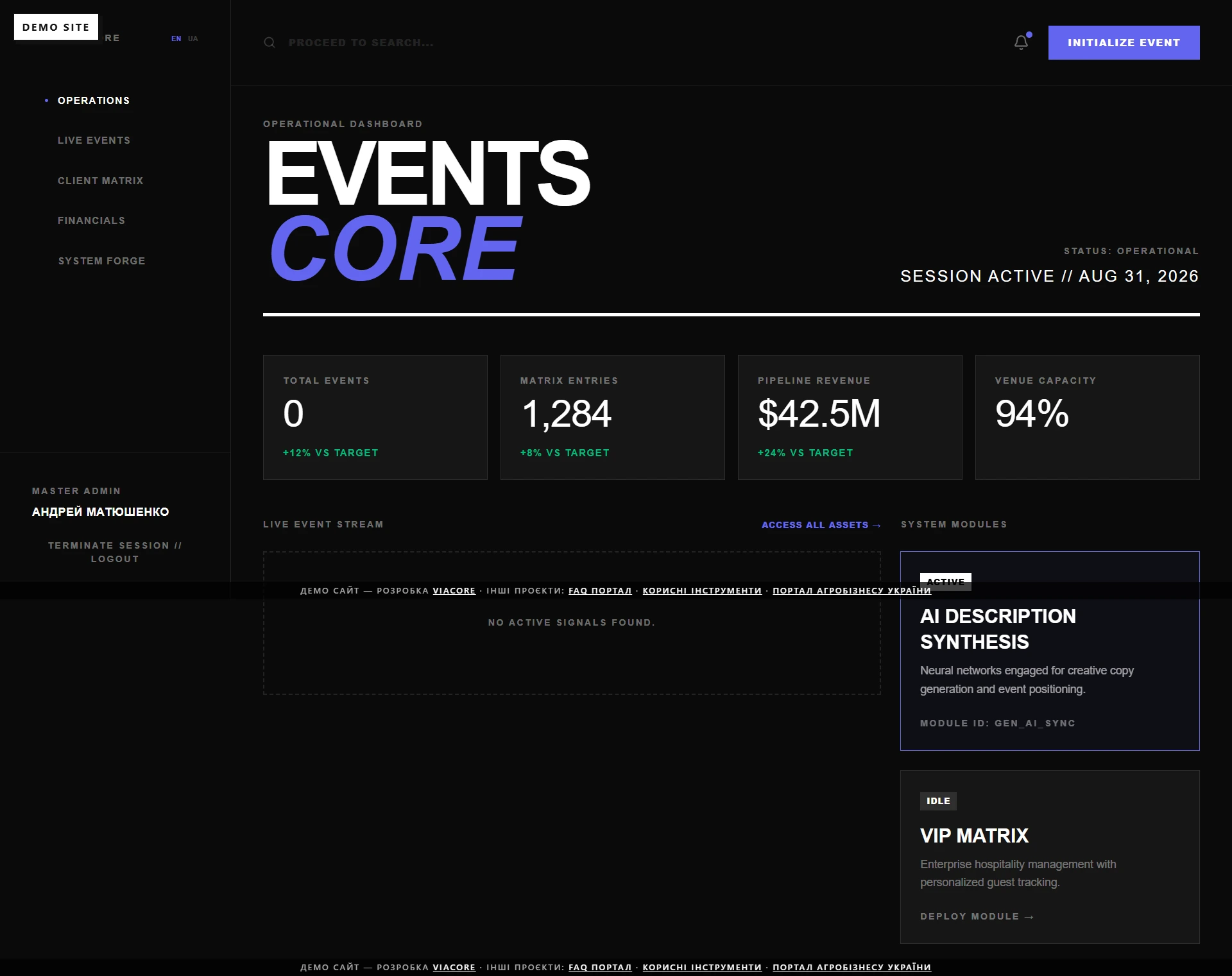Click 'No active signals found.' message
Viewport: 1232px width, 976px height.
click(572, 622)
